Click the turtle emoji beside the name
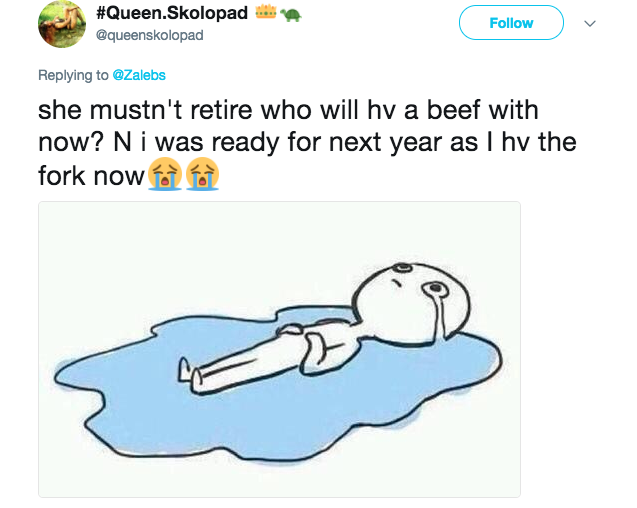The height and width of the screenshot is (508, 637). pos(290,15)
